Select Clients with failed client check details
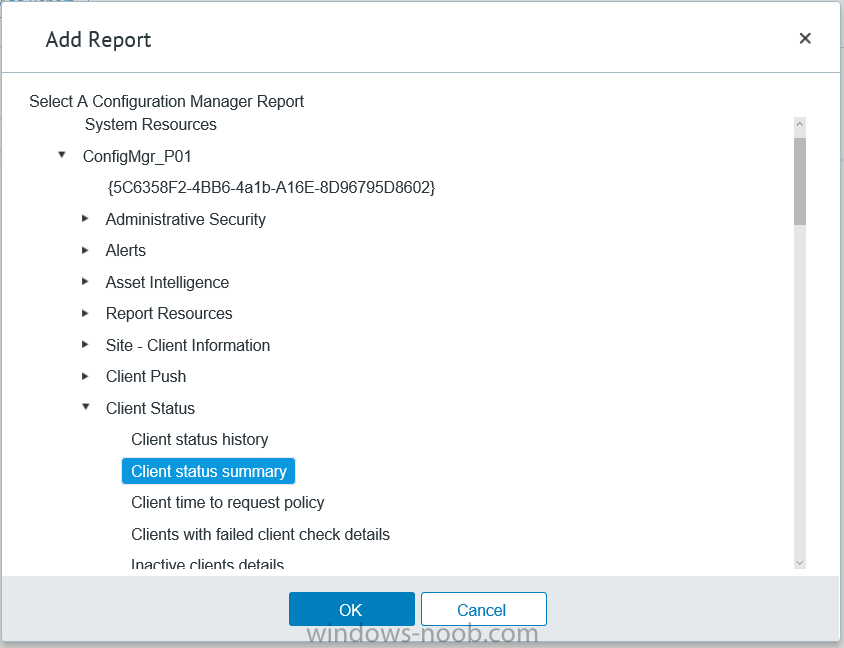Image resolution: width=844 pixels, height=648 pixels. pyautogui.click(x=261, y=534)
